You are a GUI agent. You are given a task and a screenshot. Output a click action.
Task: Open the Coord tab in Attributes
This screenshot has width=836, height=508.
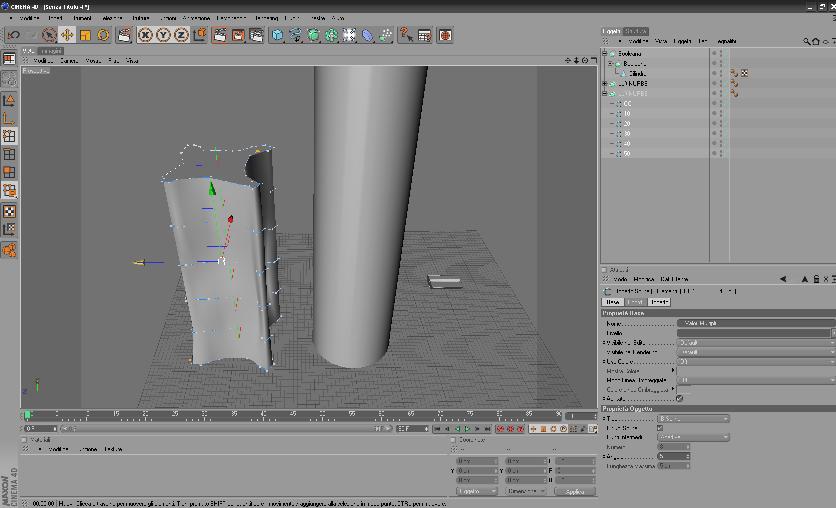[636, 302]
